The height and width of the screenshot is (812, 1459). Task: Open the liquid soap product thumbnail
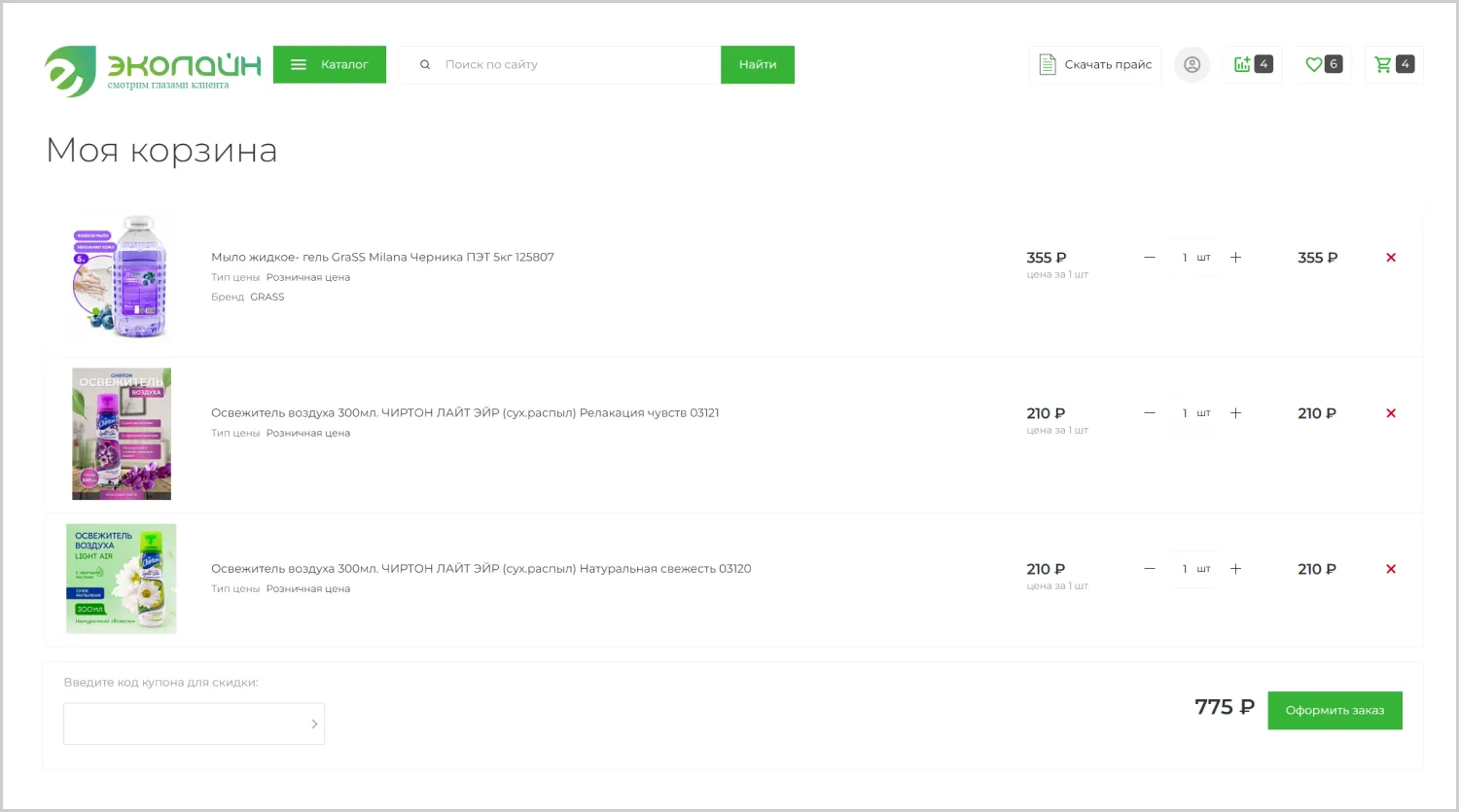click(122, 277)
